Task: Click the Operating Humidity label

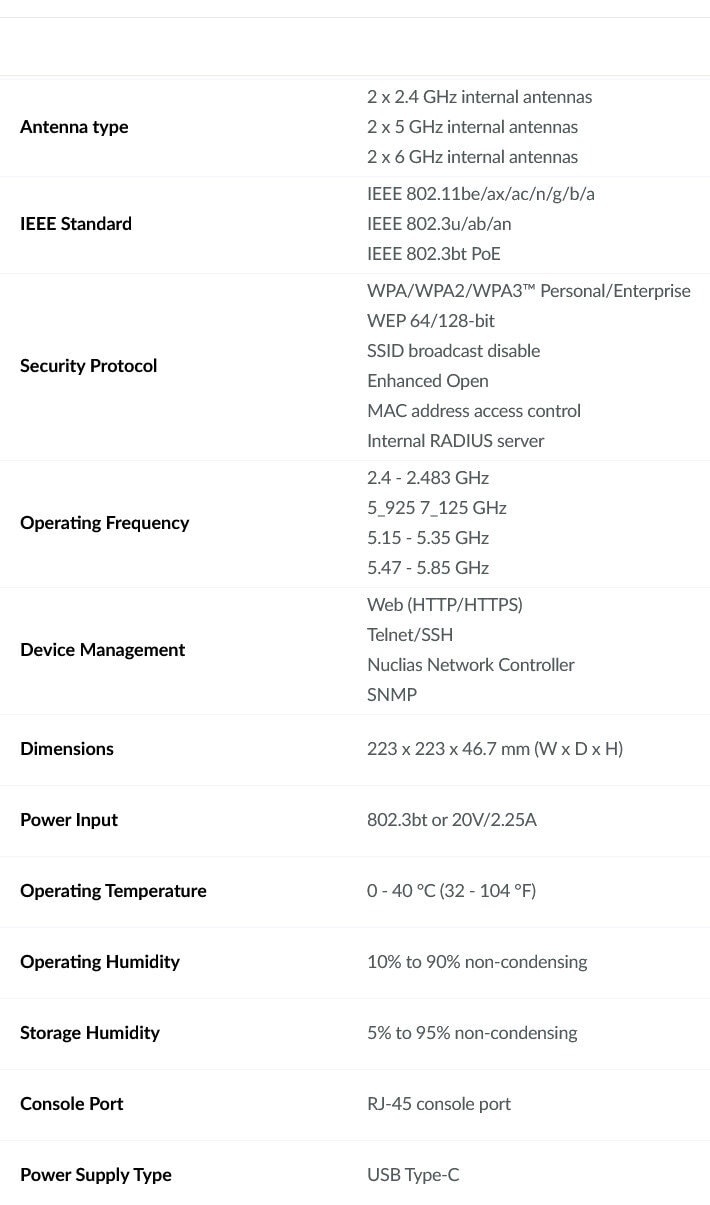Action: tap(100, 962)
